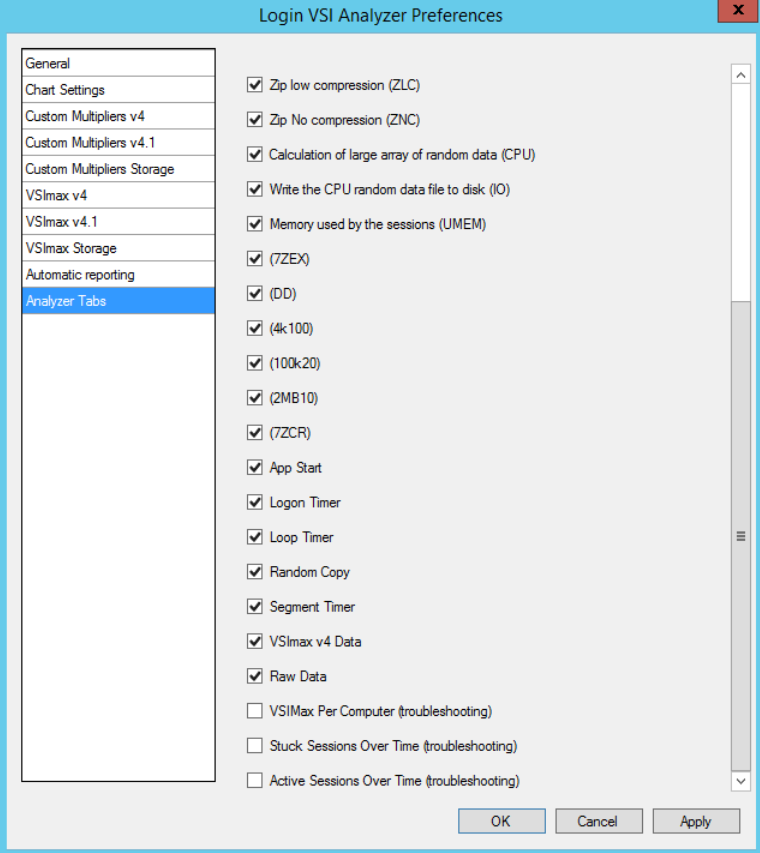Select Analyzer Tabs category
The image size is (760, 853).
click(118, 301)
